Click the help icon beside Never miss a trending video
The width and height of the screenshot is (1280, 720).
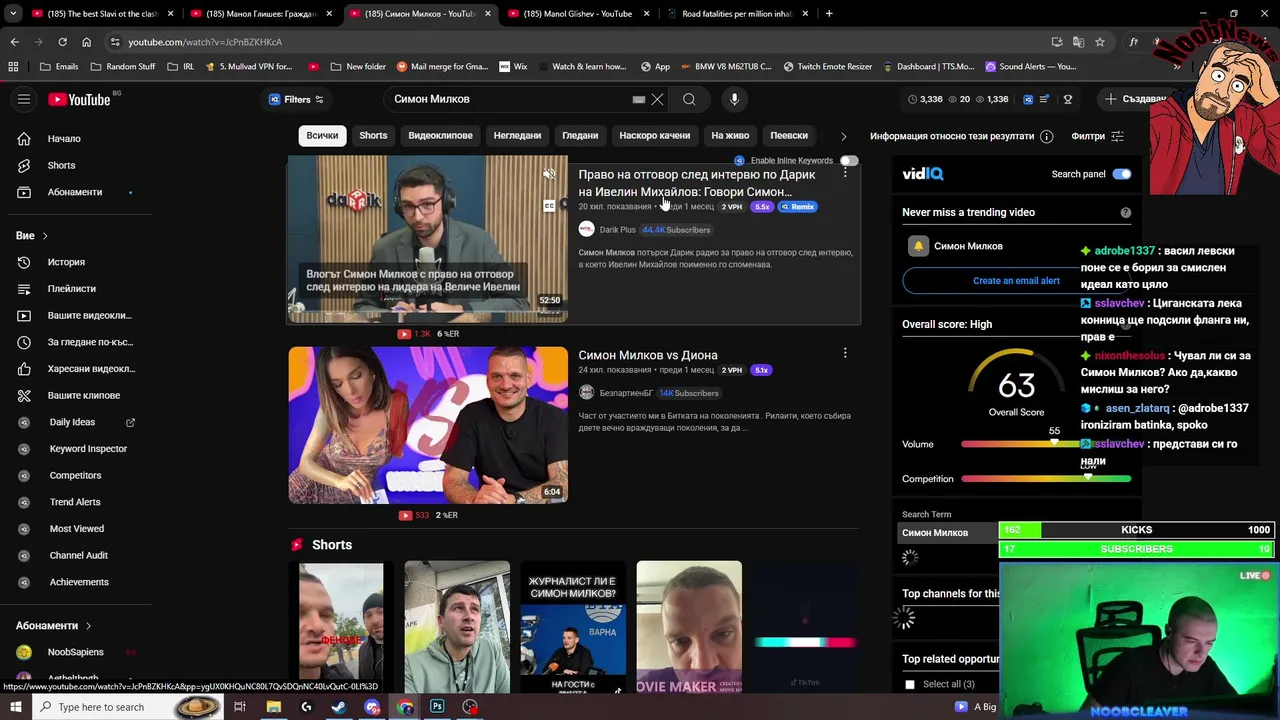pos(1126,212)
